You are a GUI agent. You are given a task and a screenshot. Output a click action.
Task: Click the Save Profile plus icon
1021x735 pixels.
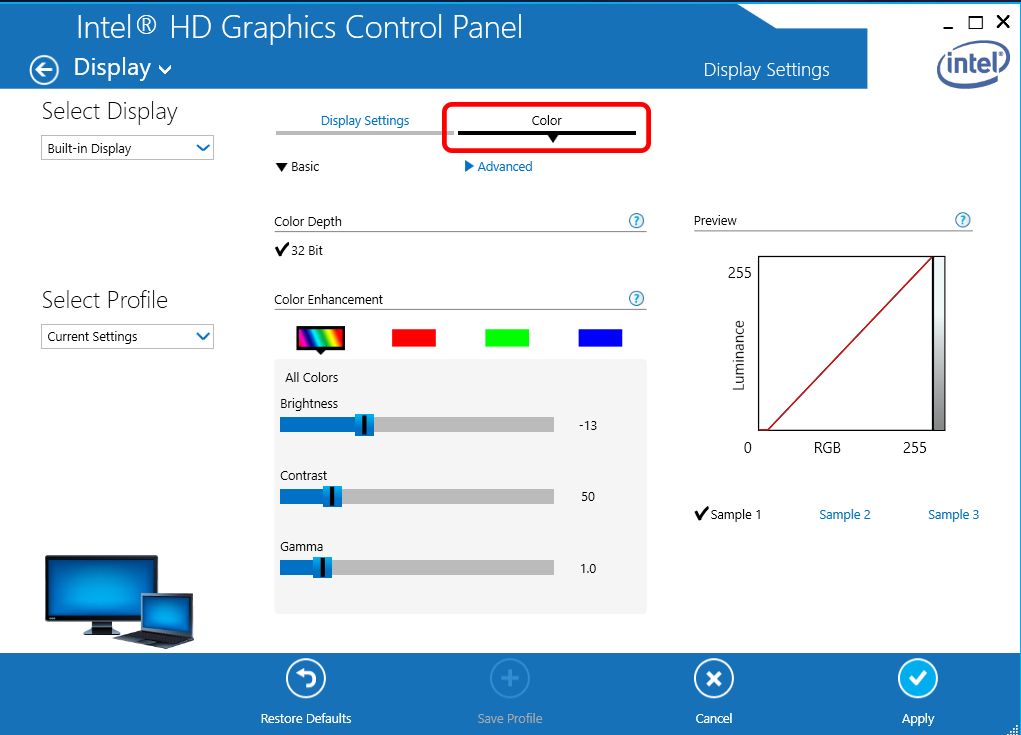coord(510,679)
